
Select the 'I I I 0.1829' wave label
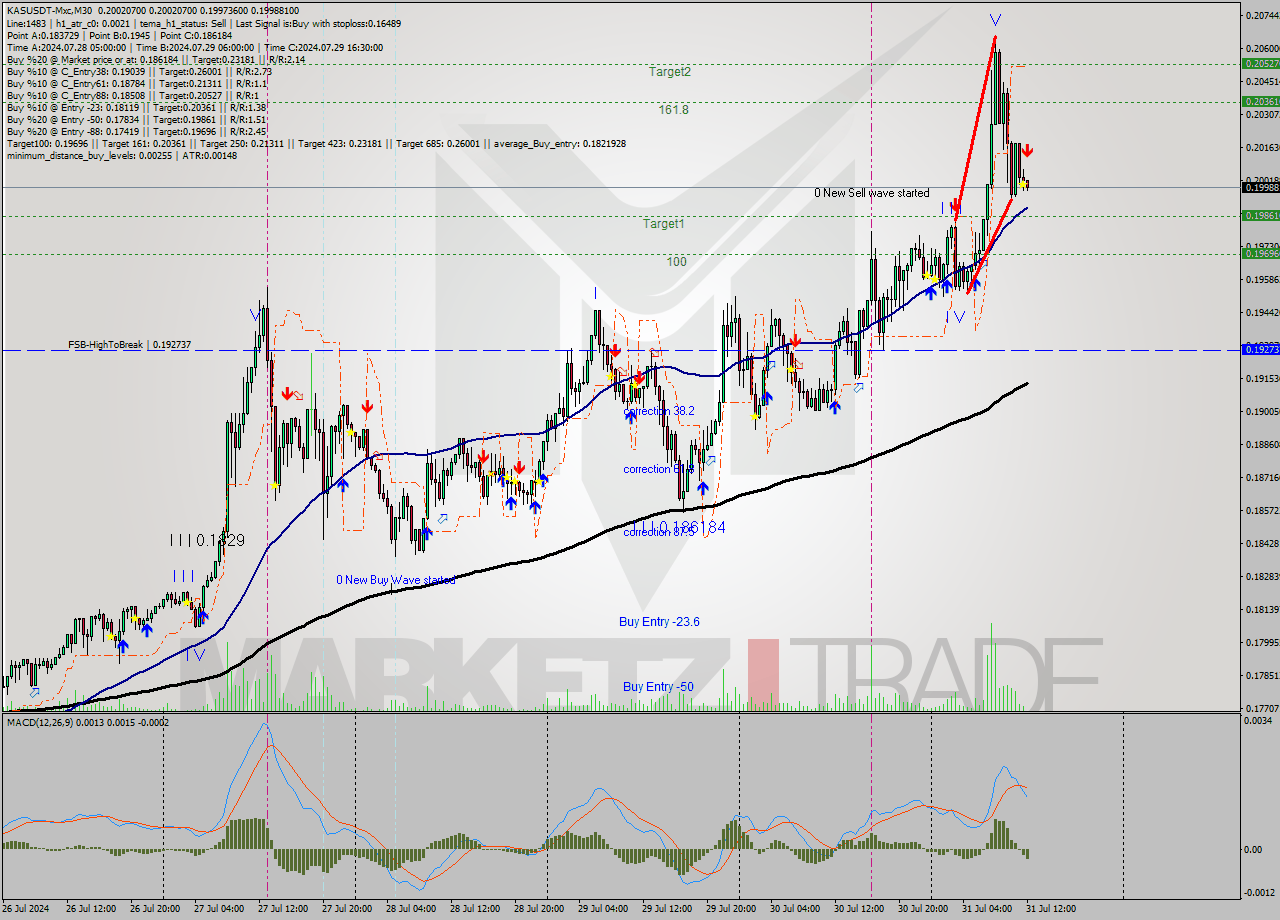click(x=207, y=540)
